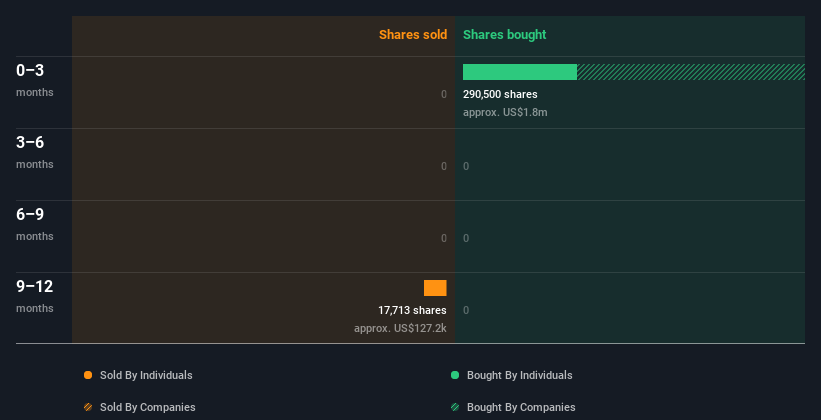Toggle the Bought By Individuals legend label
Screen dimensions: 821x420
pos(520,375)
